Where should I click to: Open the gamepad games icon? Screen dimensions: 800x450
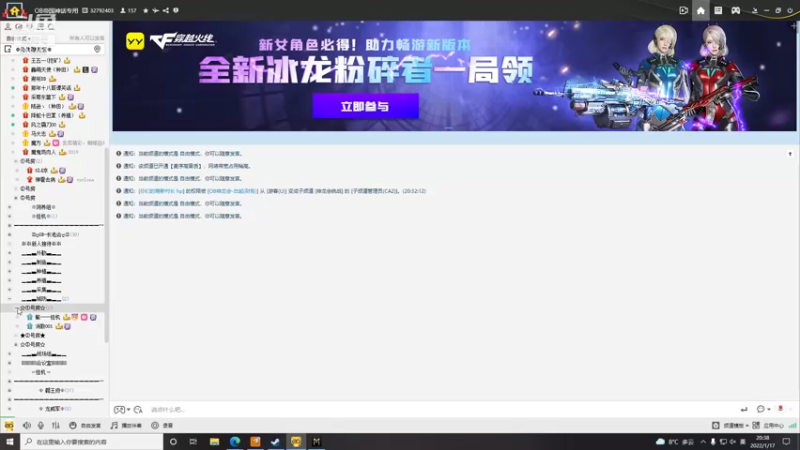pyautogui.click(x=735, y=10)
